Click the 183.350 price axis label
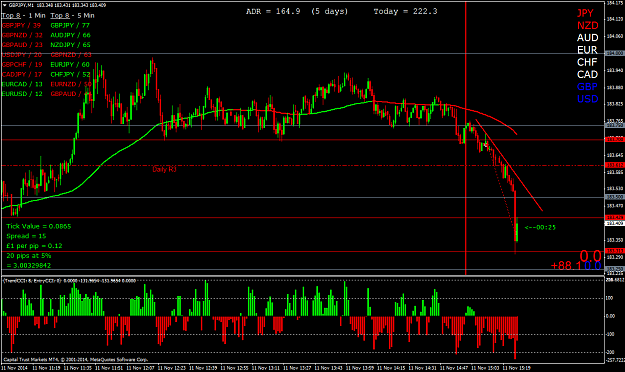The image size is (625, 372). 615,240
